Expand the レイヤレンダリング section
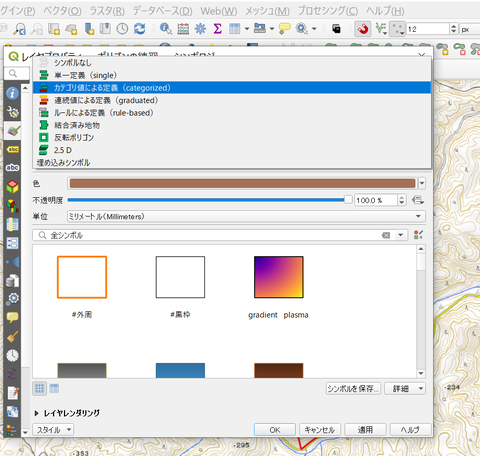This screenshot has height=456, width=480. tap(68, 413)
